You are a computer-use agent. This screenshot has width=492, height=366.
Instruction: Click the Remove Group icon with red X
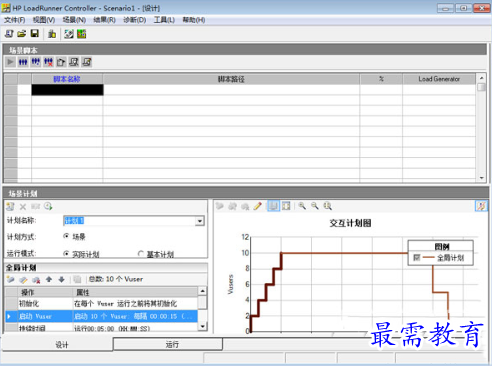[48, 62]
